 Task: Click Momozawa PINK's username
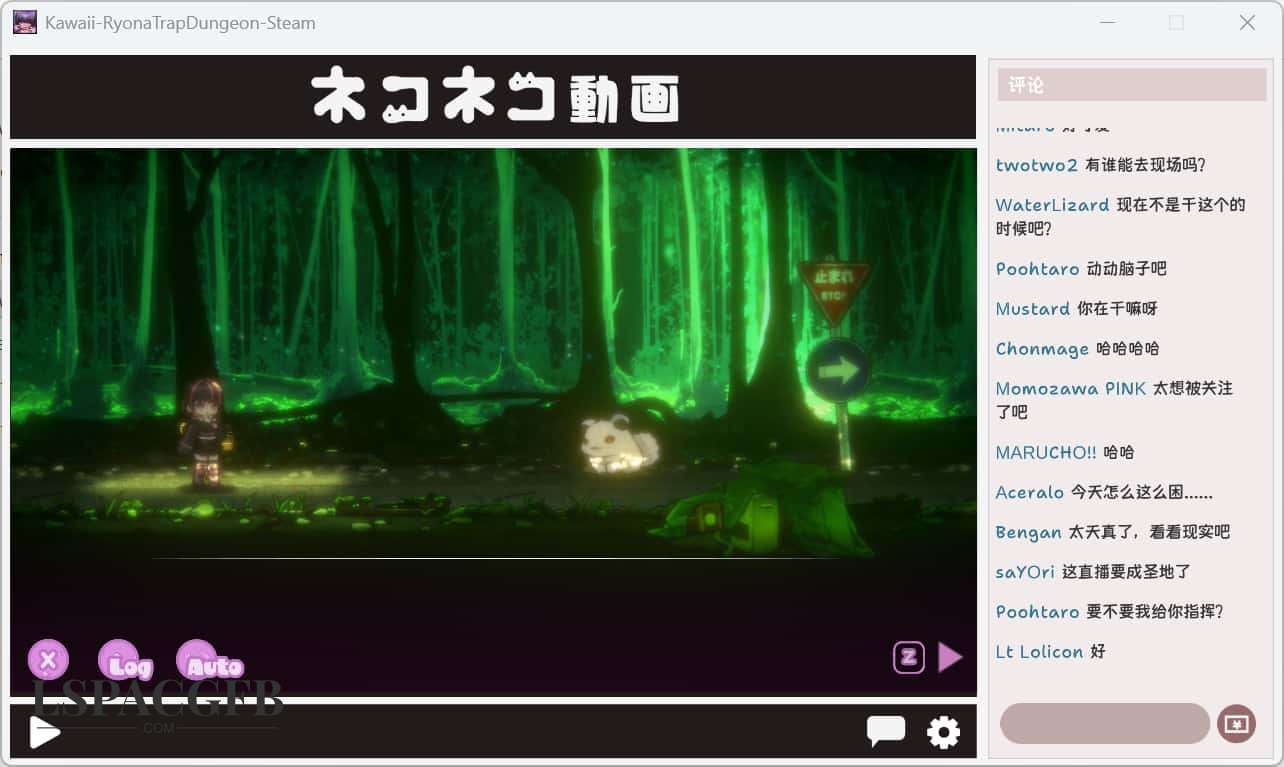(1070, 389)
